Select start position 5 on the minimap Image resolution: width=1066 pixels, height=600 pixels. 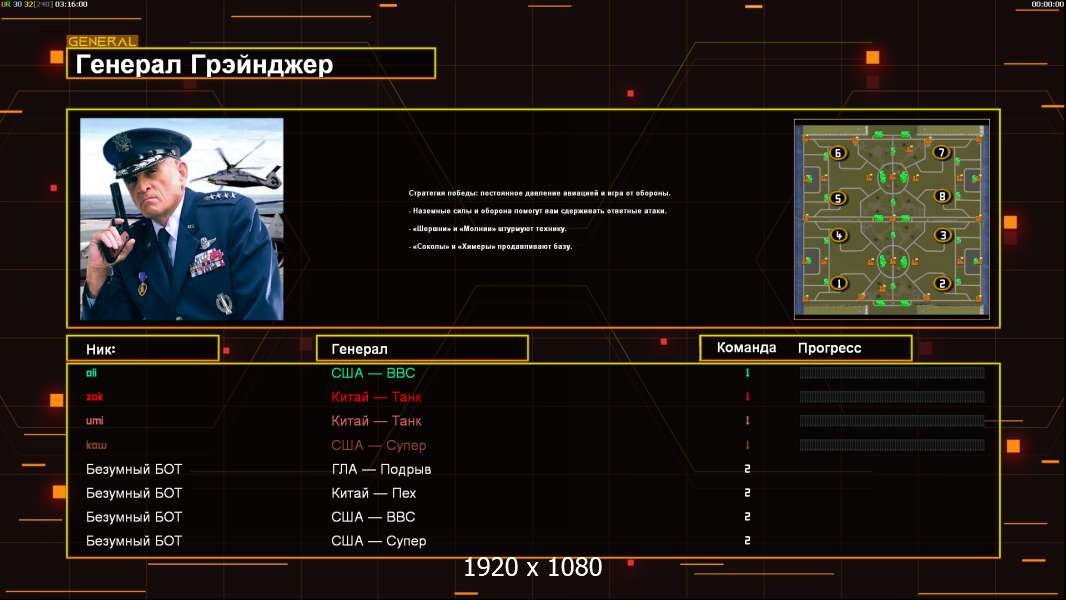point(838,198)
